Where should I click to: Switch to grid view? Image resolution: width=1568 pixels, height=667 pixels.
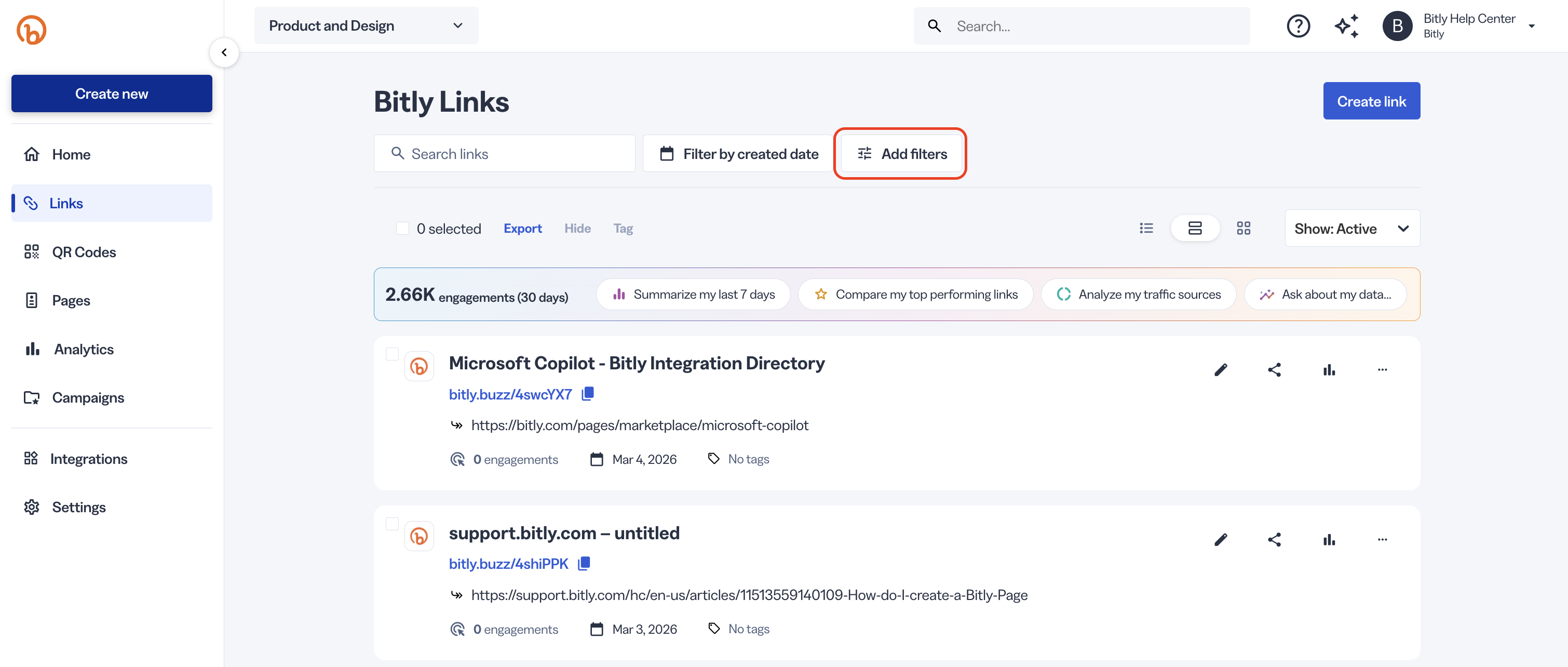(x=1243, y=229)
